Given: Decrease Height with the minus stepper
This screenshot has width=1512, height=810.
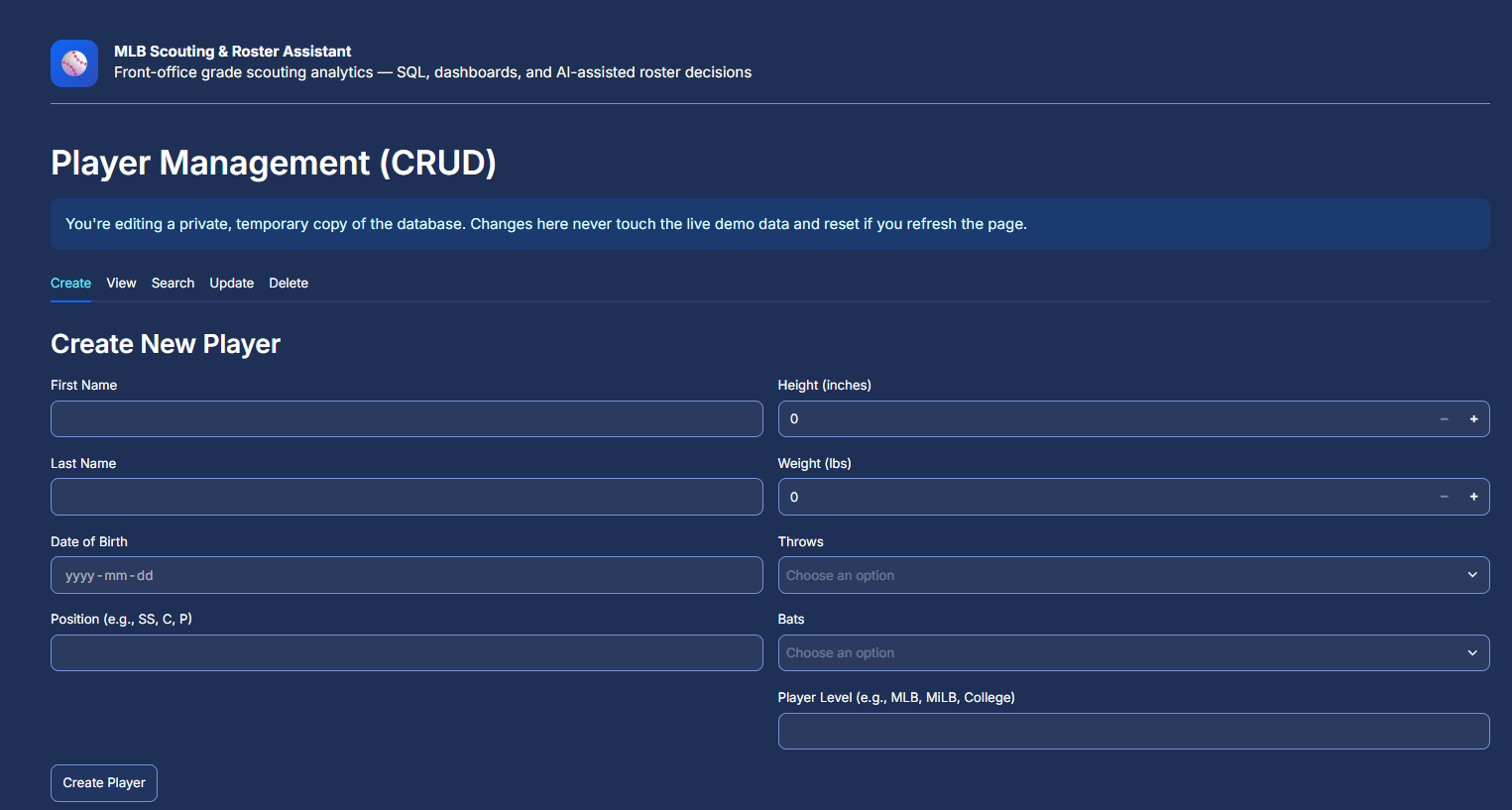Looking at the screenshot, I should tap(1444, 419).
